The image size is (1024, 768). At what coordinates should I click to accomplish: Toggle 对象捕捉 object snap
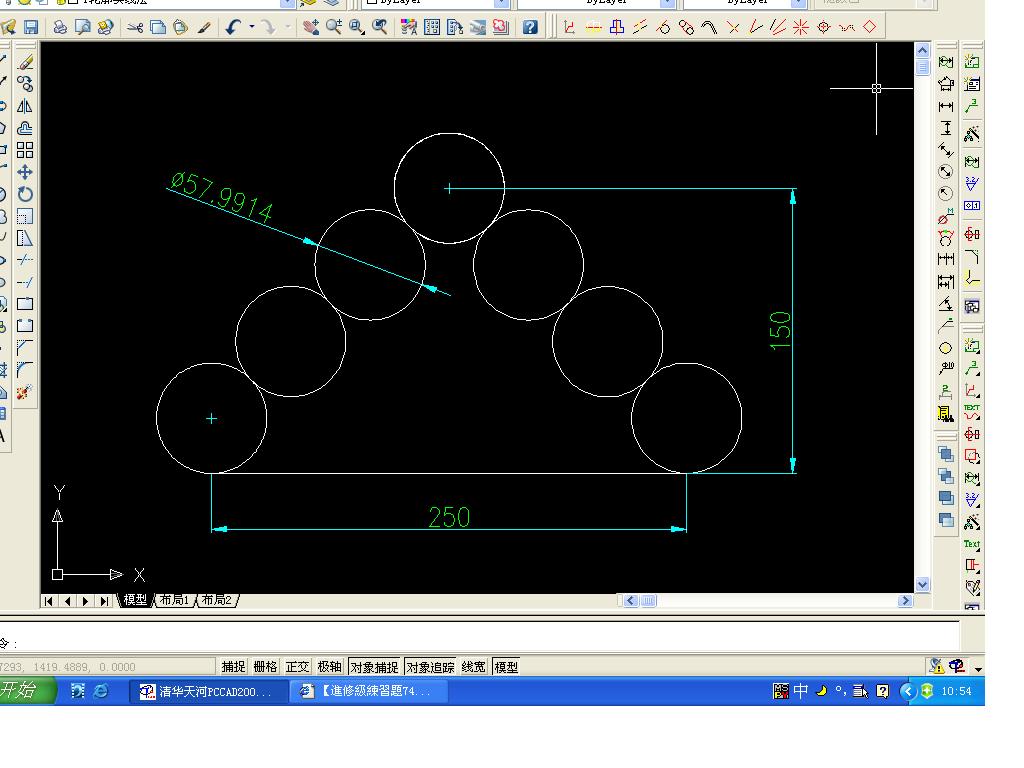click(x=374, y=667)
